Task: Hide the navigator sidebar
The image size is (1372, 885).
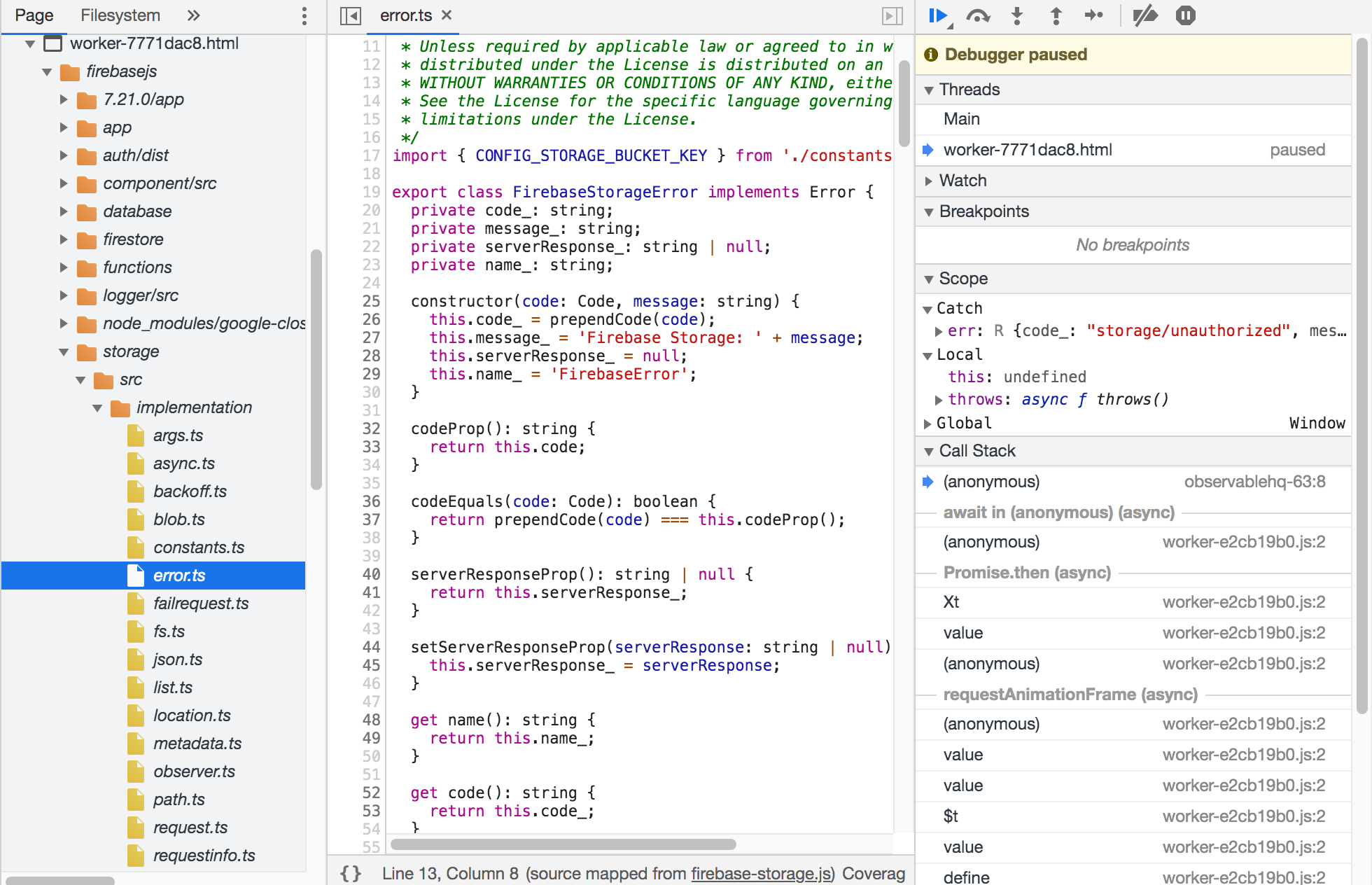Action: (x=350, y=15)
